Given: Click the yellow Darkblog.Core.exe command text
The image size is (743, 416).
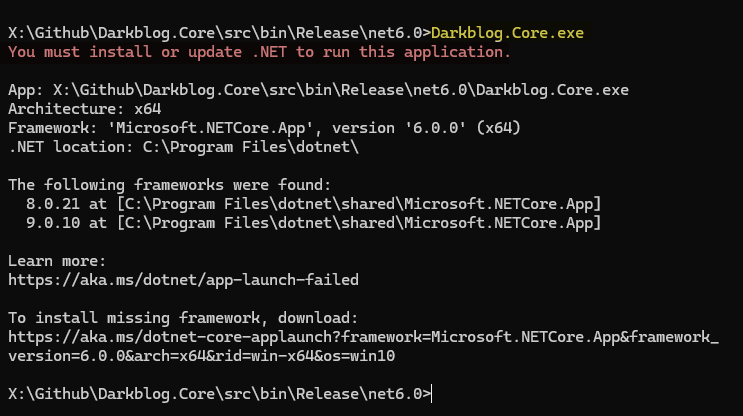Looking at the screenshot, I should tap(507, 32).
